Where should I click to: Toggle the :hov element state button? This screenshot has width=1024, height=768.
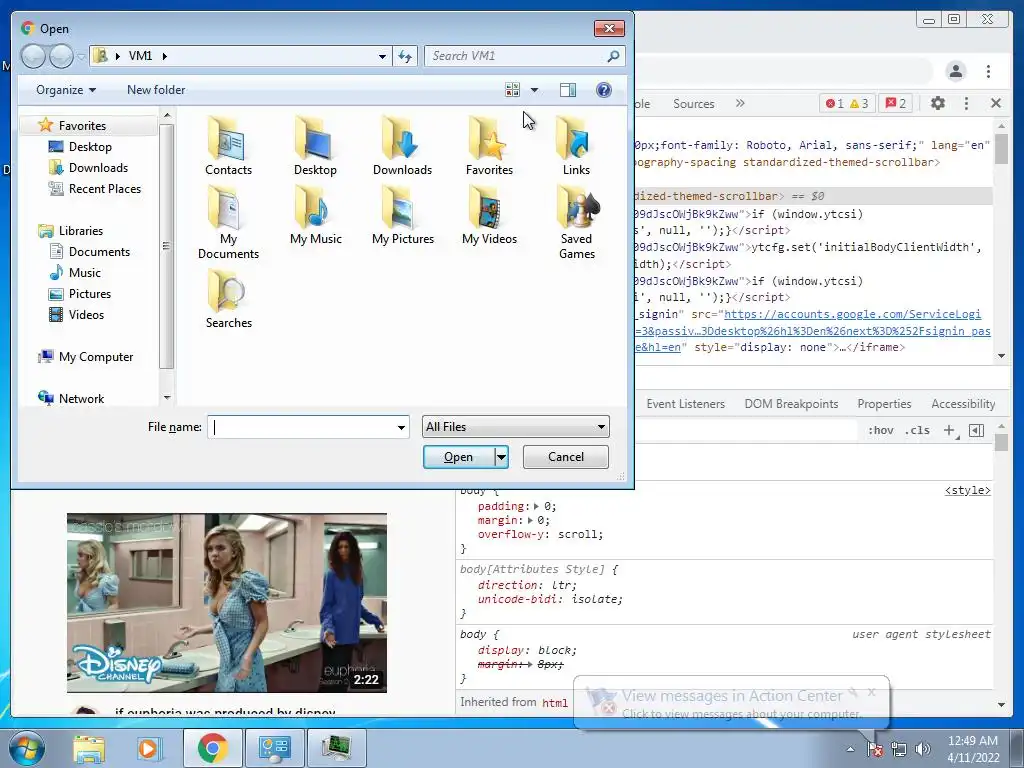(880, 430)
